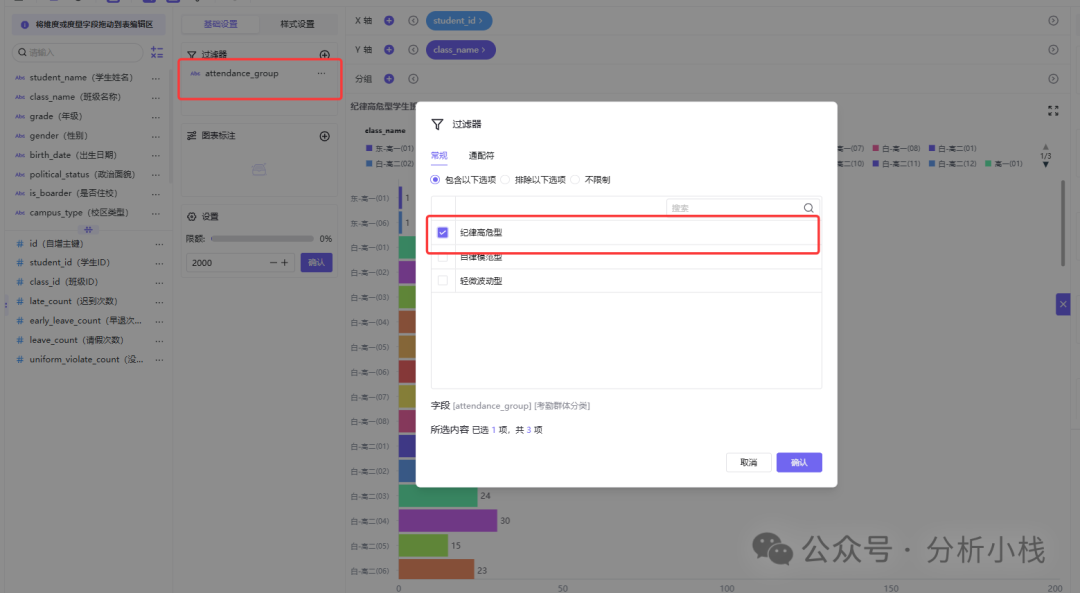Switch to the 常规 tab in filter dialog

[439, 156]
